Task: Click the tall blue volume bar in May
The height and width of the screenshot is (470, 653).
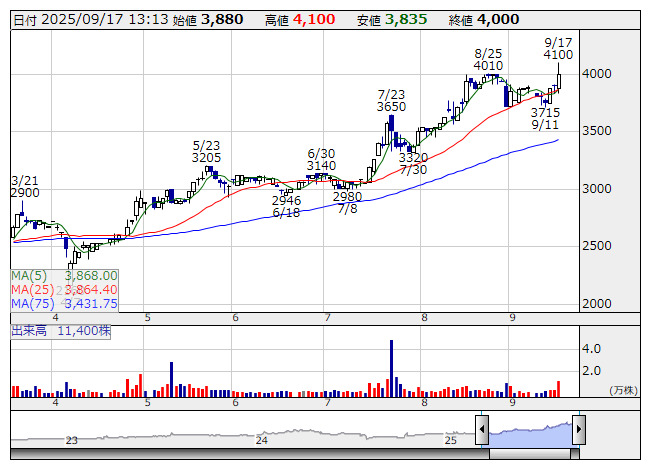Action: [171, 379]
